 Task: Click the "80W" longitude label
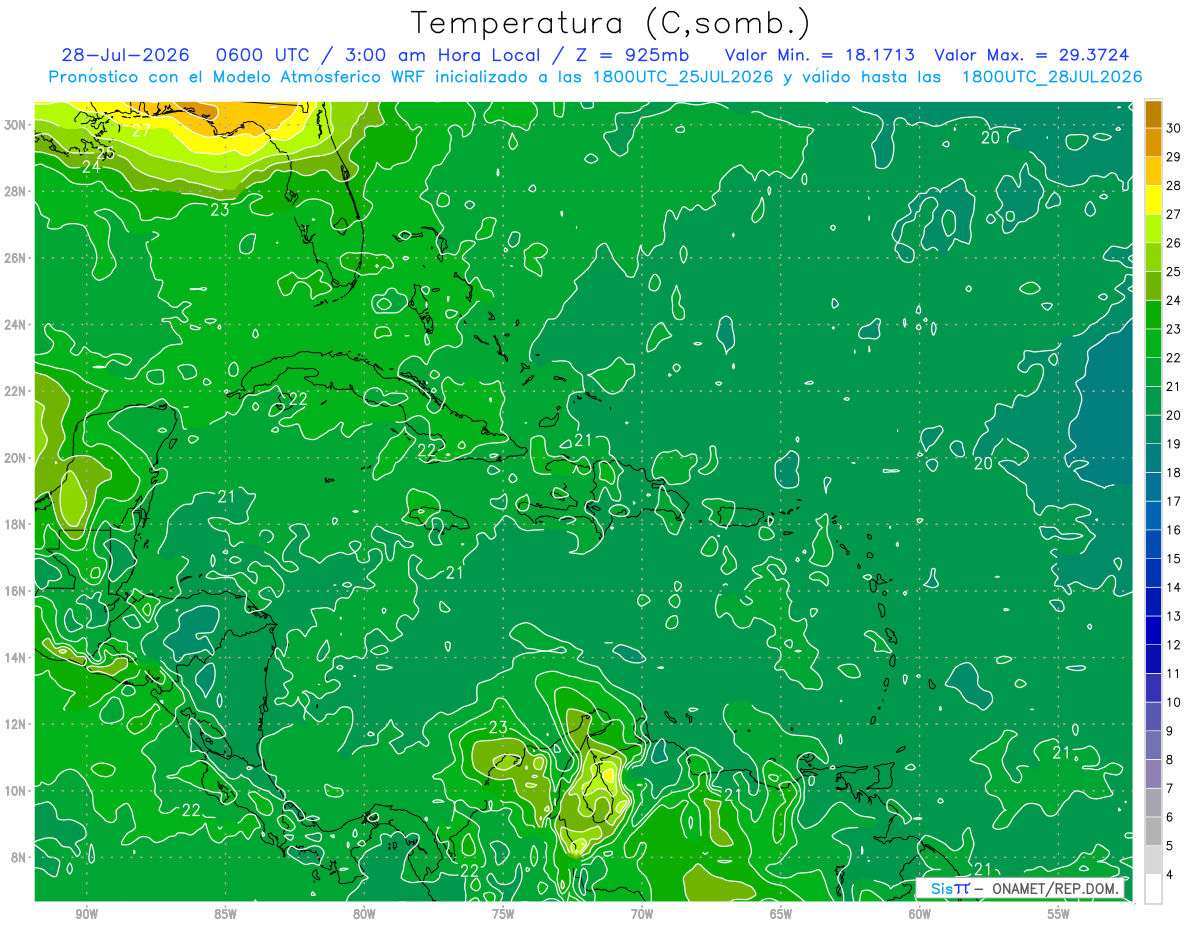(x=364, y=914)
